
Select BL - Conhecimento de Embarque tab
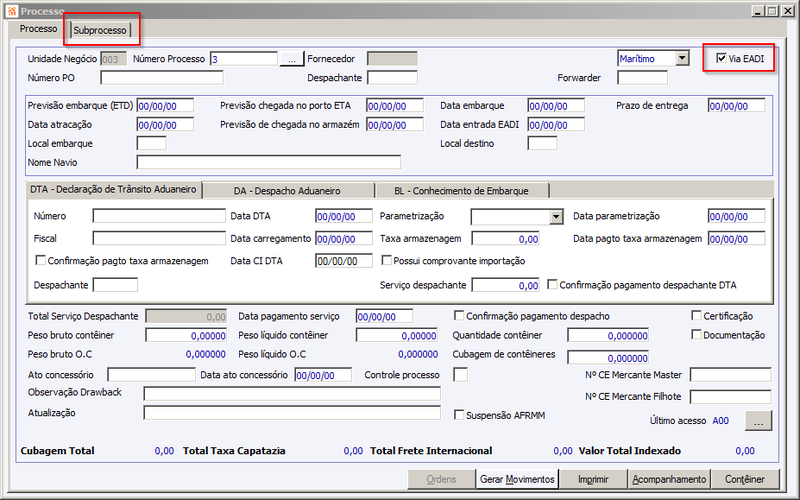(461, 191)
